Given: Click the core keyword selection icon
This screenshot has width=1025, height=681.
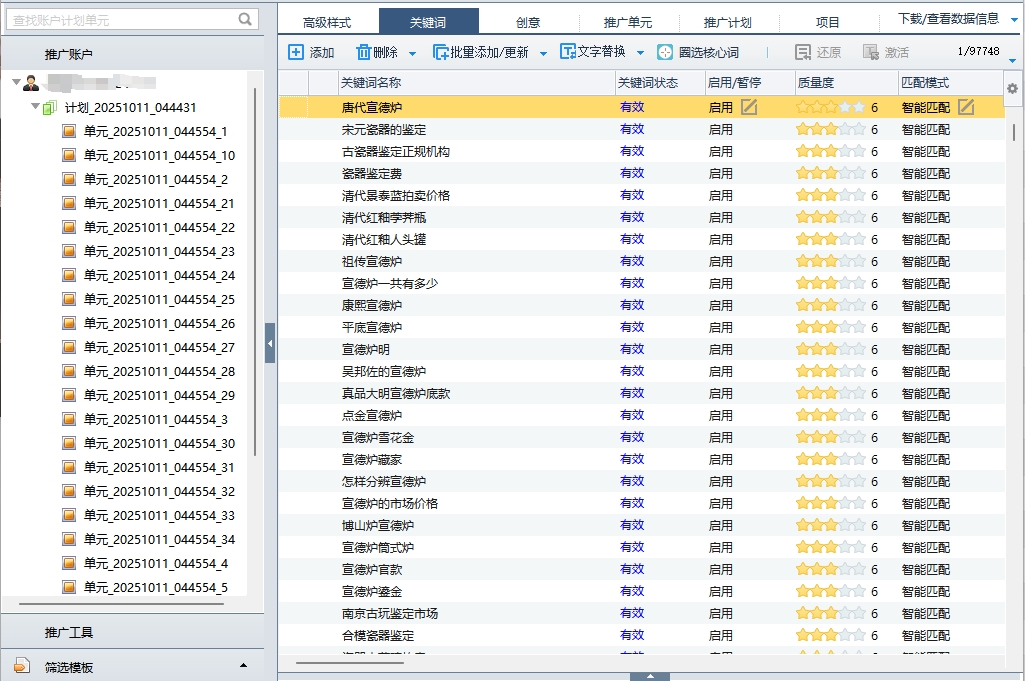Looking at the screenshot, I should [665, 52].
